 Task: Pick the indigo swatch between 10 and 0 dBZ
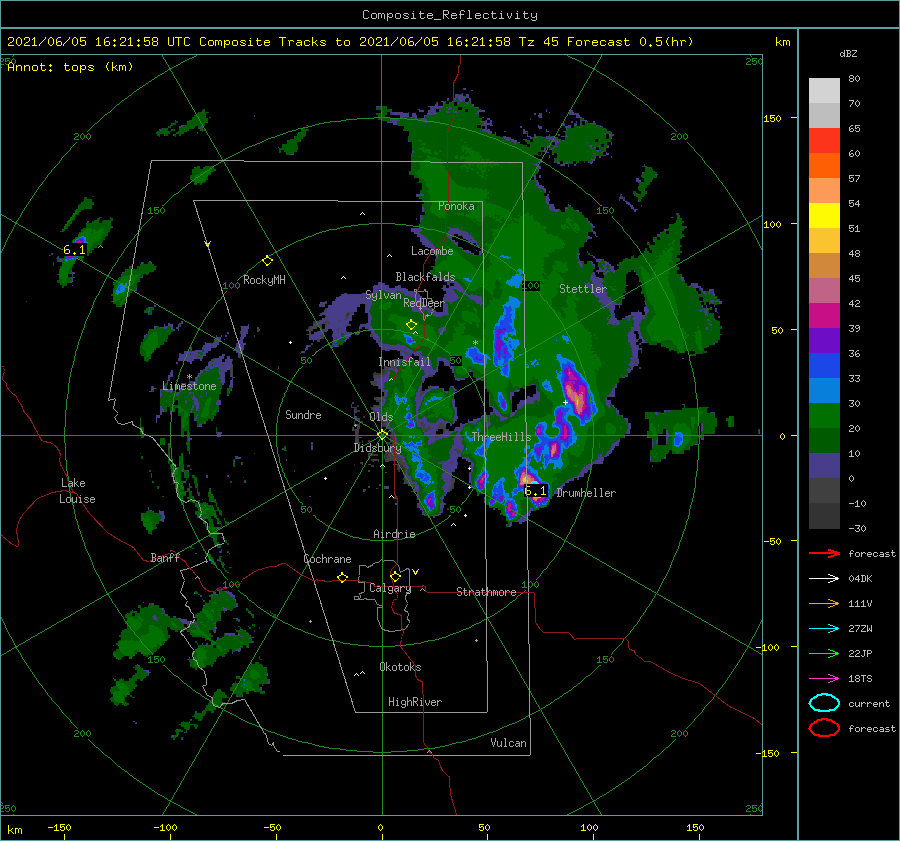coord(824,466)
